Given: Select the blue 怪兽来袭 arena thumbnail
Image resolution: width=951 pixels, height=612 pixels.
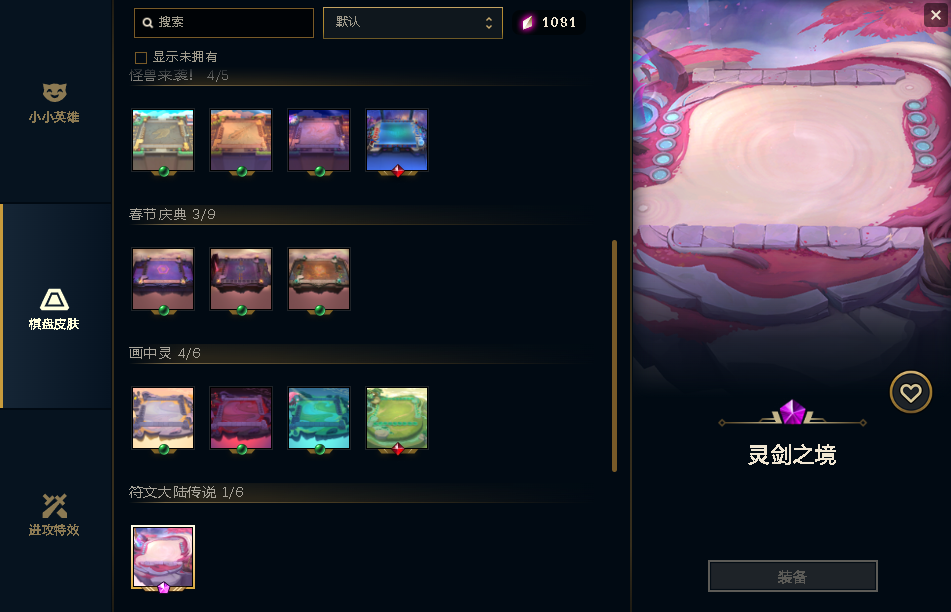Looking at the screenshot, I should pos(397,140).
